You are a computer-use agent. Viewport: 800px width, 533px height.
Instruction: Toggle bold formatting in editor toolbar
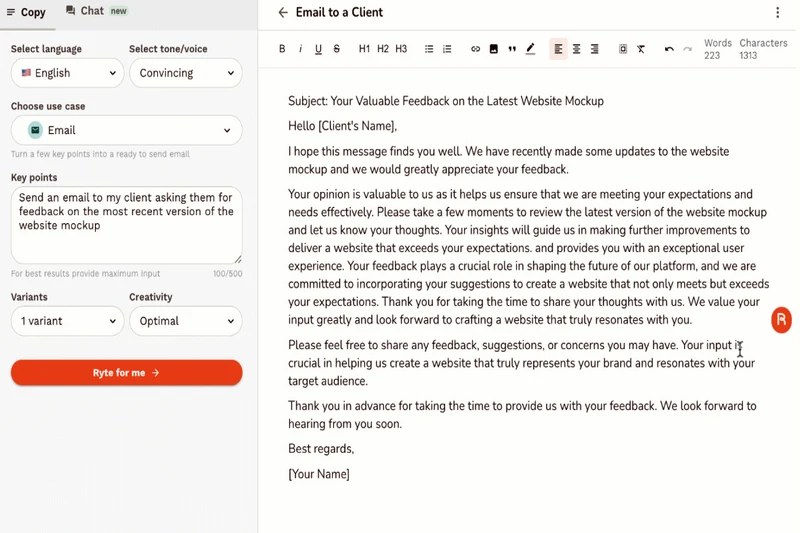pyautogui.click(x=282, y=49)
